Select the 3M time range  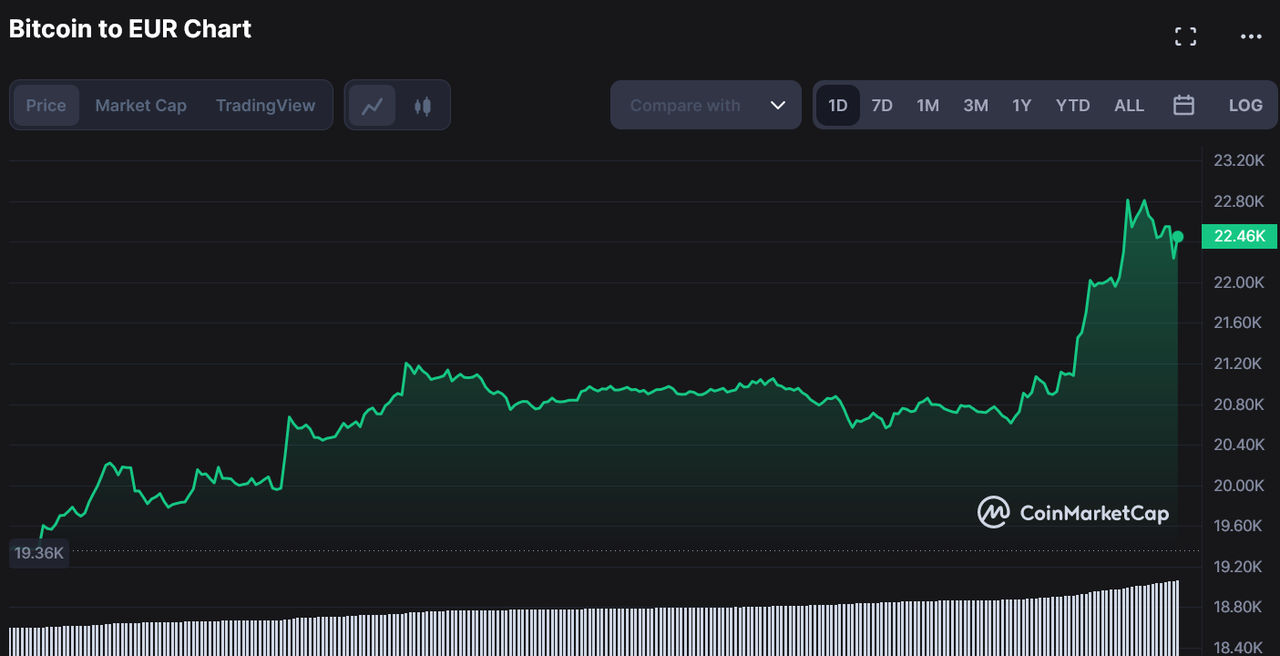pyautogui.click(x=976, y=105)
